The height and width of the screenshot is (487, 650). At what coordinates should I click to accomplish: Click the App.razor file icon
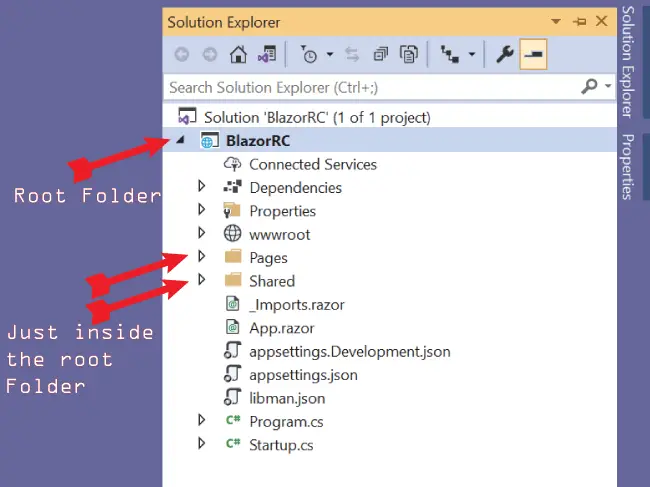(233, 327)
